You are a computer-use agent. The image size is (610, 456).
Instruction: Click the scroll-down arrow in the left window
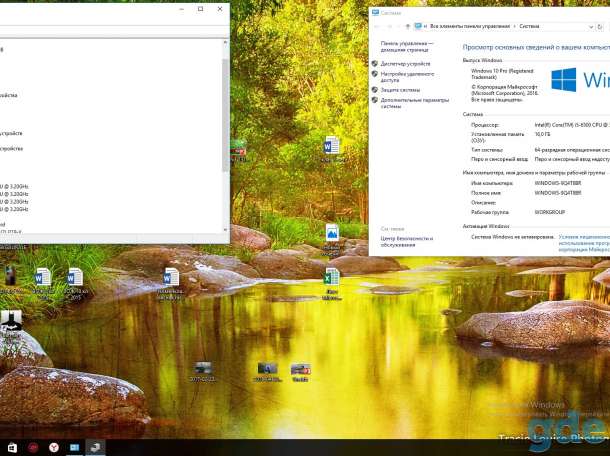point(225,230)
